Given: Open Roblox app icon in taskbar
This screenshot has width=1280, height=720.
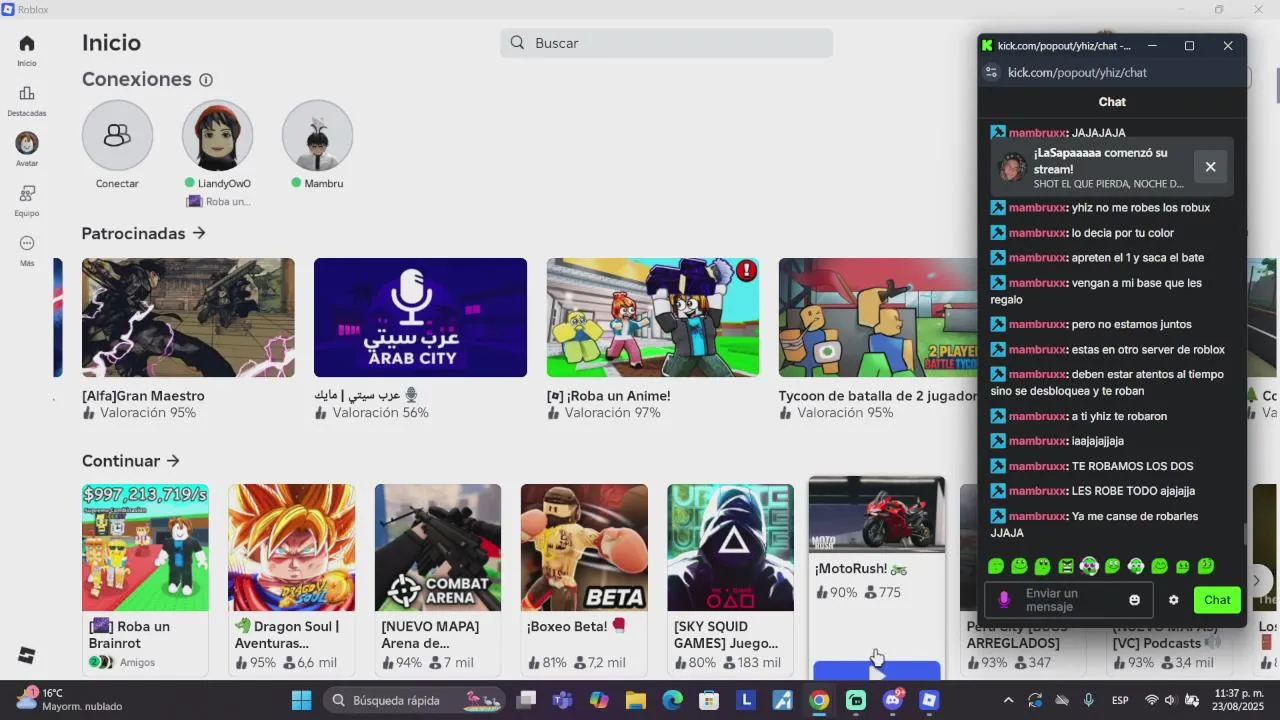Looking at the screenshot, I should 929,700.
